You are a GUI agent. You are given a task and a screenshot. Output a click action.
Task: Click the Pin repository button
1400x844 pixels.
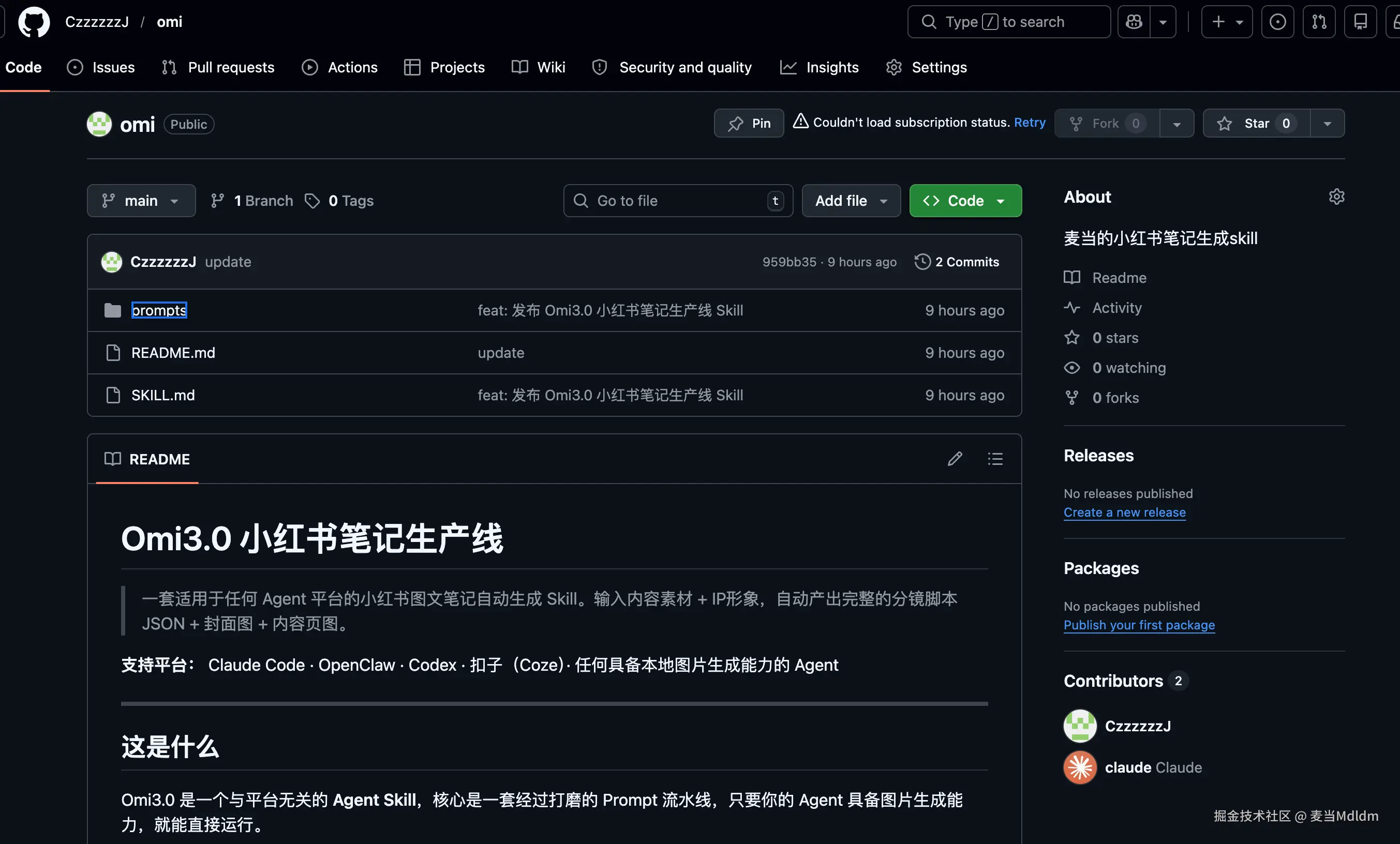tap(749, 123)
